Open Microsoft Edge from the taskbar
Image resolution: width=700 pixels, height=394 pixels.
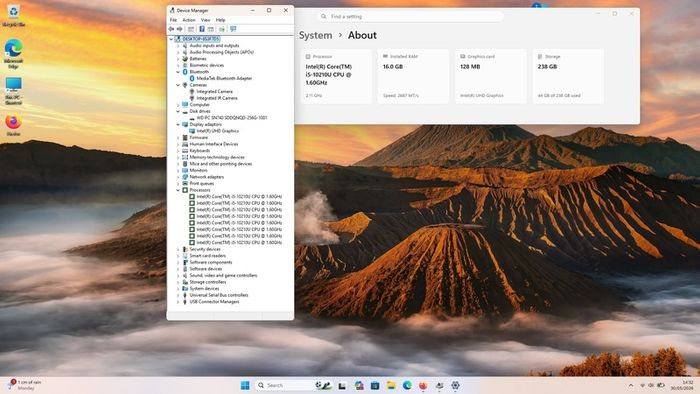pyautogui.click(x=407, y=385)
